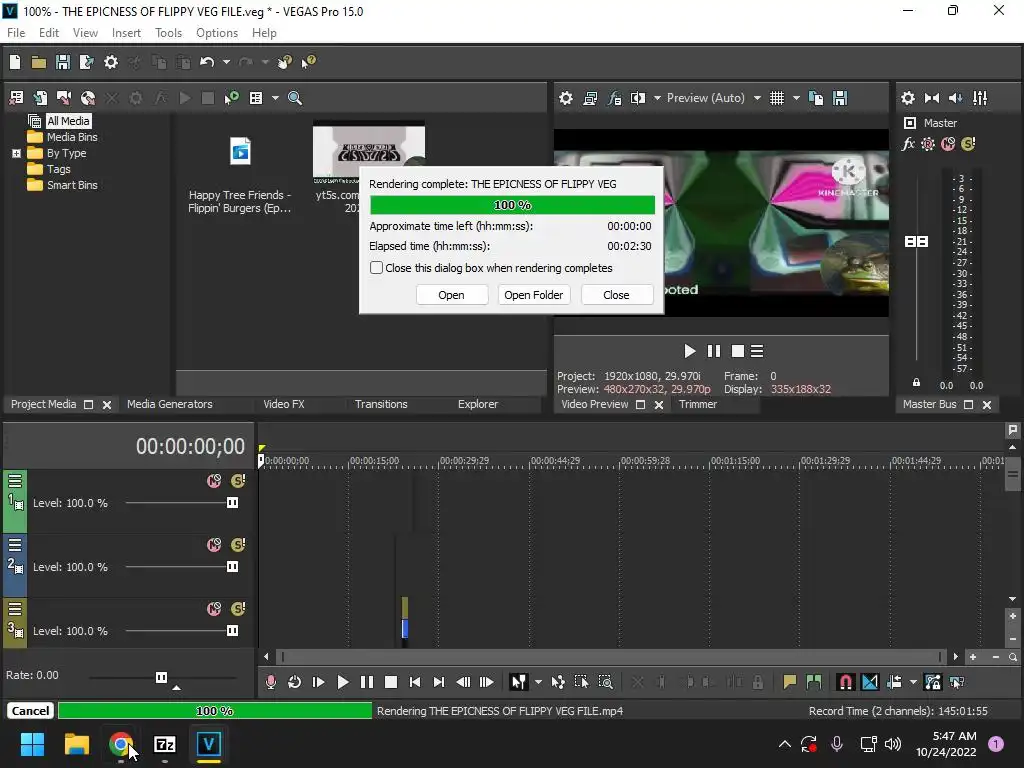
Task: Open the undo history dropdown arrow
Action: (x=226, y=62)
